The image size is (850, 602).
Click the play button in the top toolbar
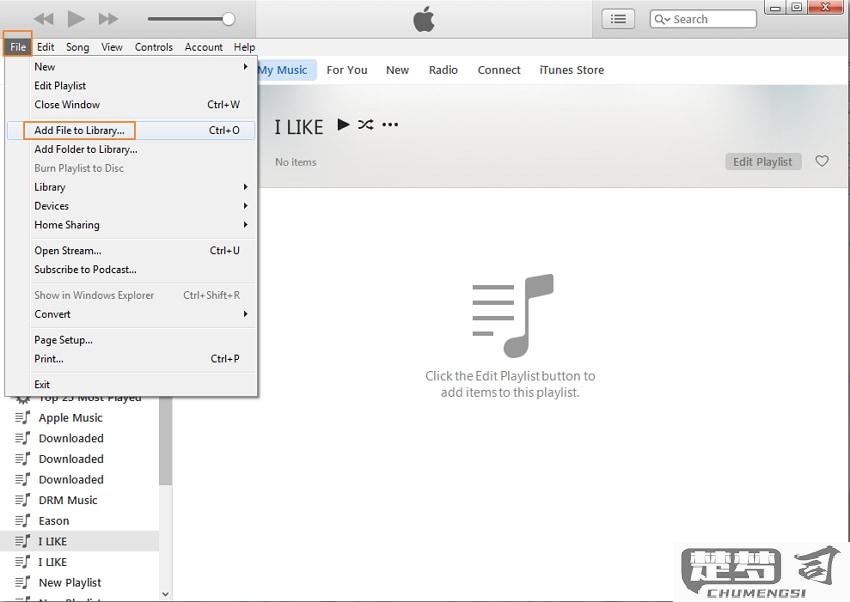click(76, 19)
